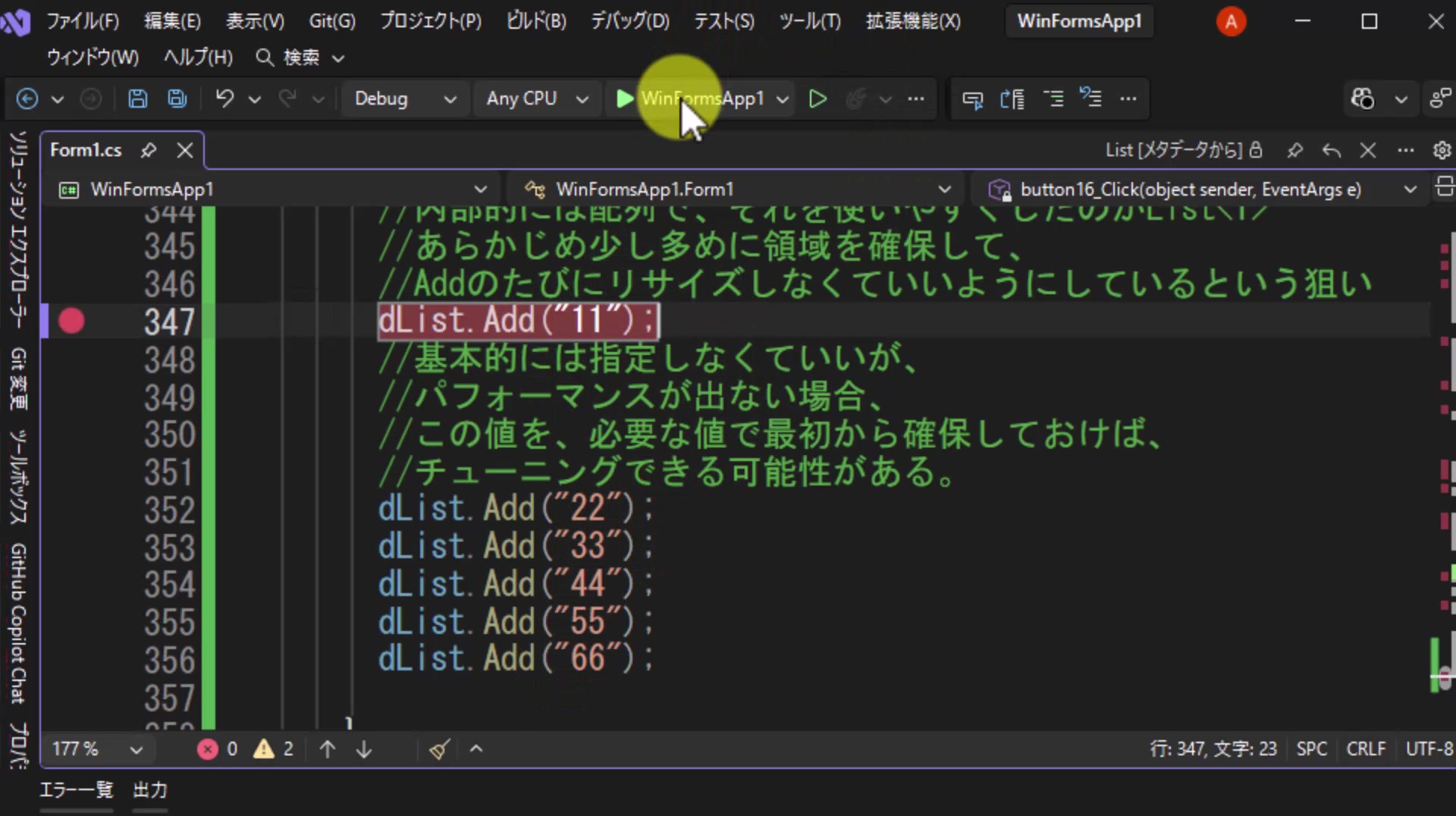Open the 177 % zoom dropdown

pyautogui.click(x=97, y=749)
